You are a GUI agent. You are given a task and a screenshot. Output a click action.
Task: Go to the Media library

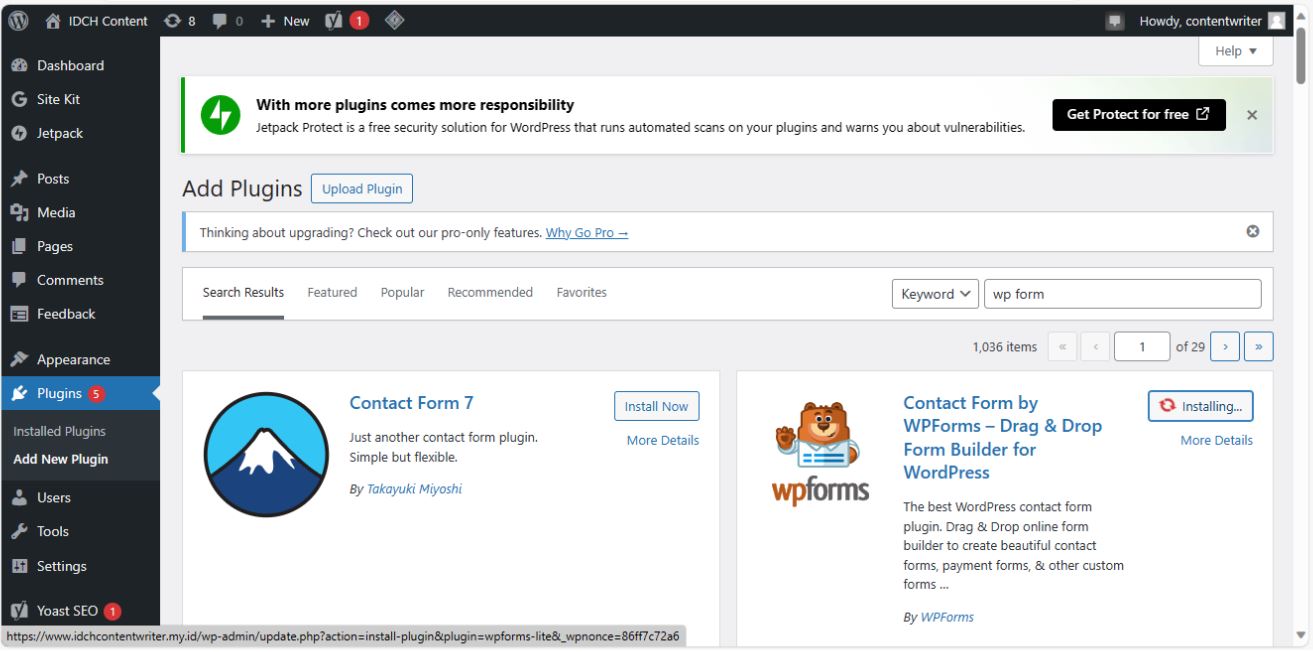(56, 211)
